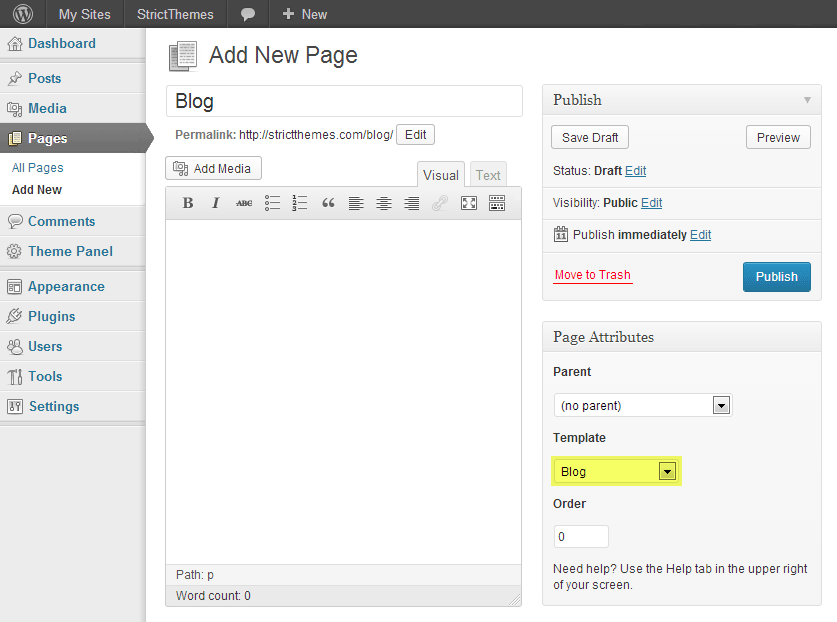Edit the page status link
This screenshot has width=837, height=622.
coord(636,171)
